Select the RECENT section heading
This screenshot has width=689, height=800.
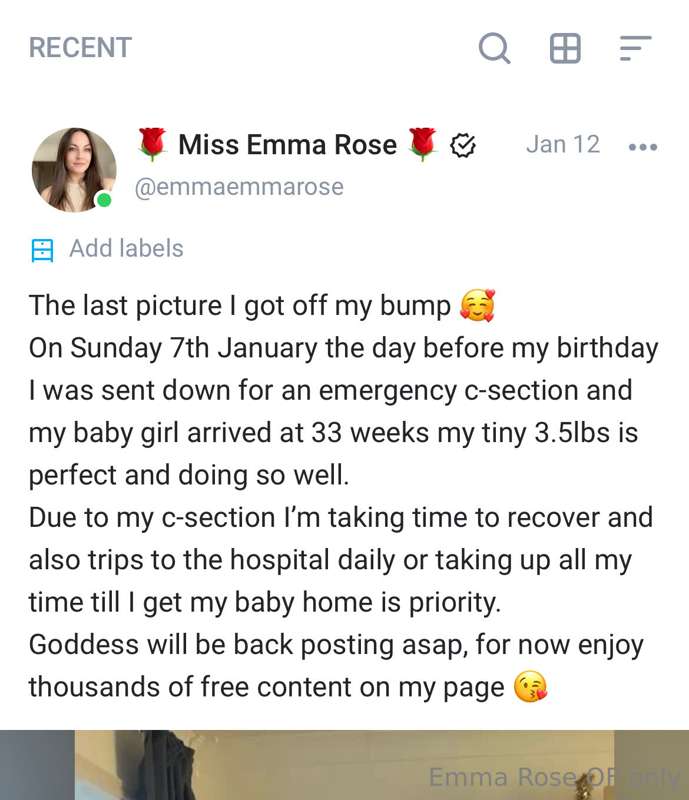(x=80, y=47)
